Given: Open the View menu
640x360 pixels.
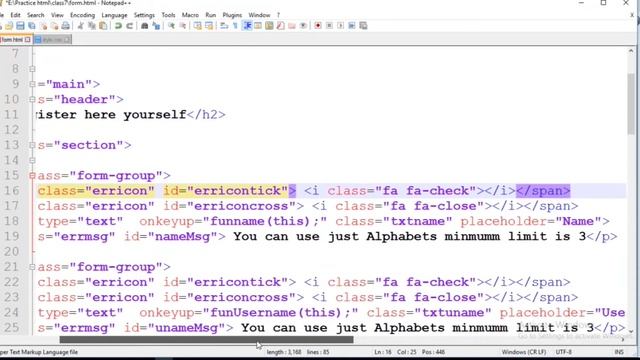Looking at the screenshot, I should (57, 15).
